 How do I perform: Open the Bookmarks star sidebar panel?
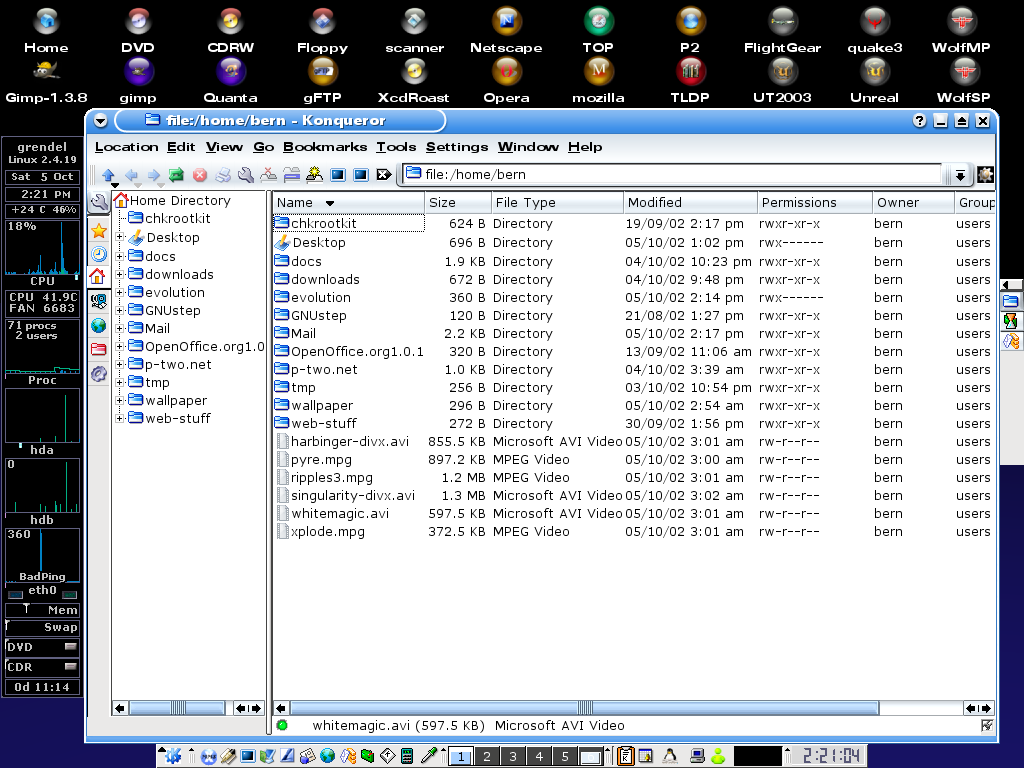pyautogui.click(x=99, y=230)
